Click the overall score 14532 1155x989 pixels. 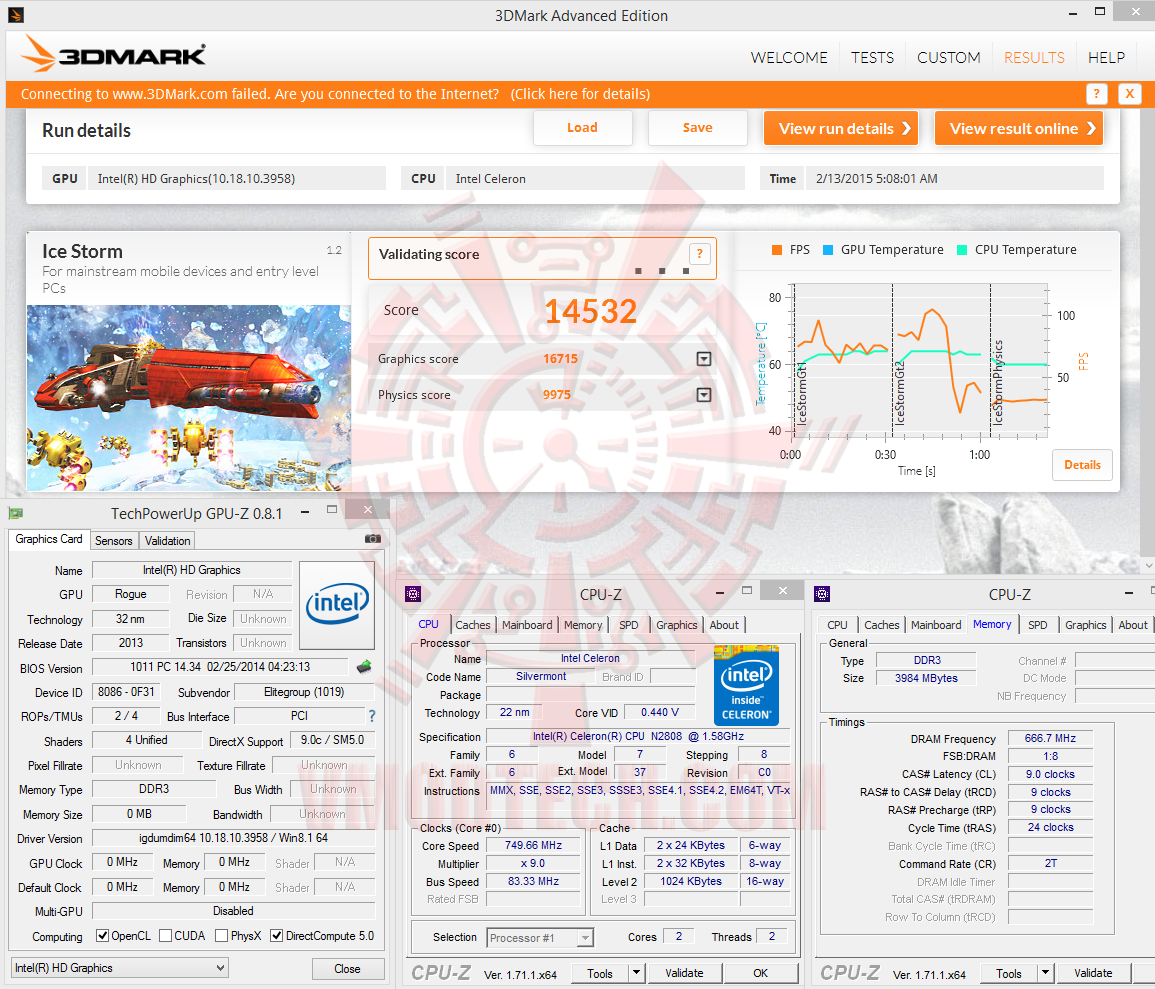click(590, 311)
